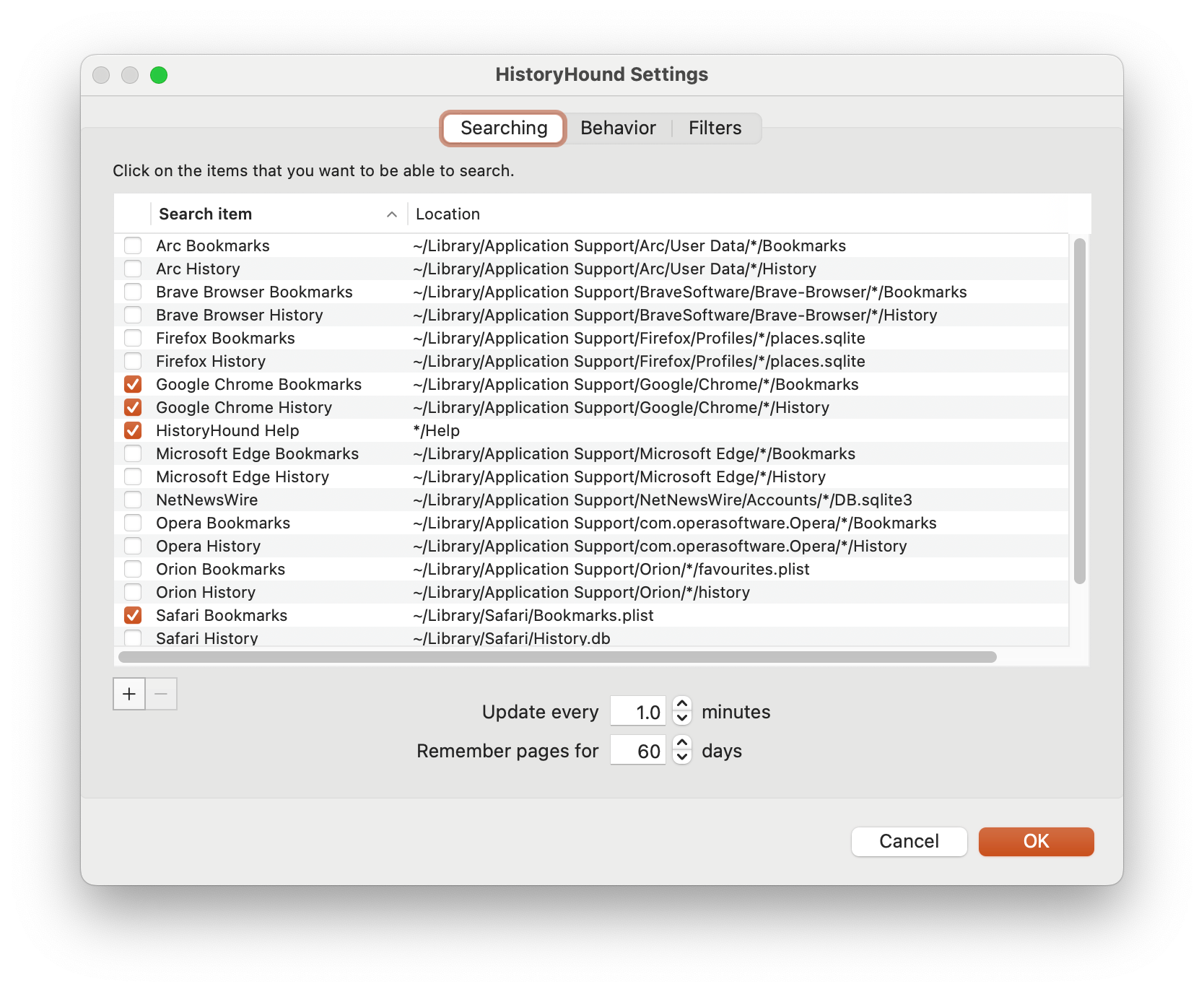1204x992 pixels.
Task: Click the plus button to add search item
Action: coord(129,694)
